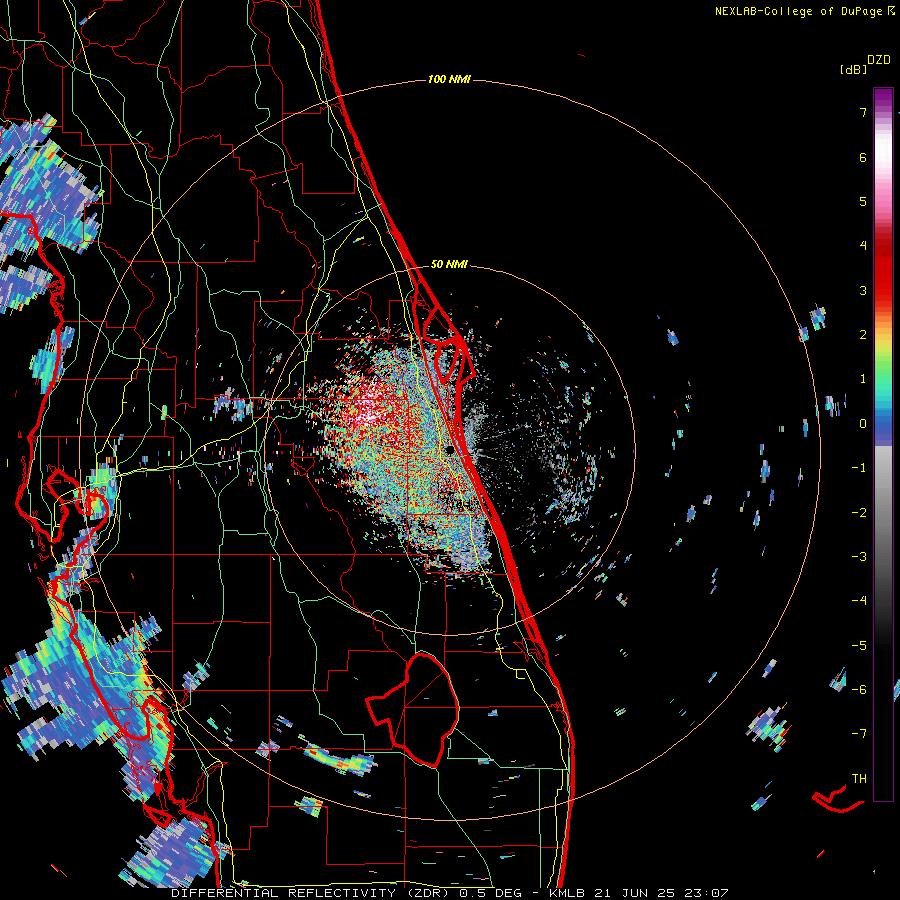
Task: Click the TH label on color scale
Action: [x=859, y=779]
